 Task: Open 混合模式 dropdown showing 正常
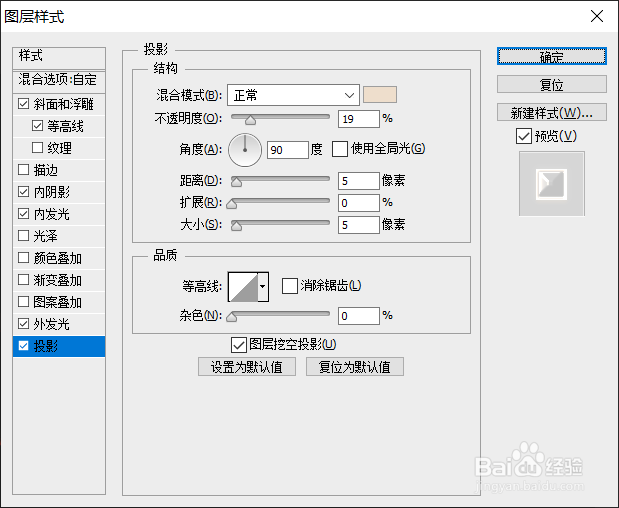pyautogui.click(x=293, y=95)
